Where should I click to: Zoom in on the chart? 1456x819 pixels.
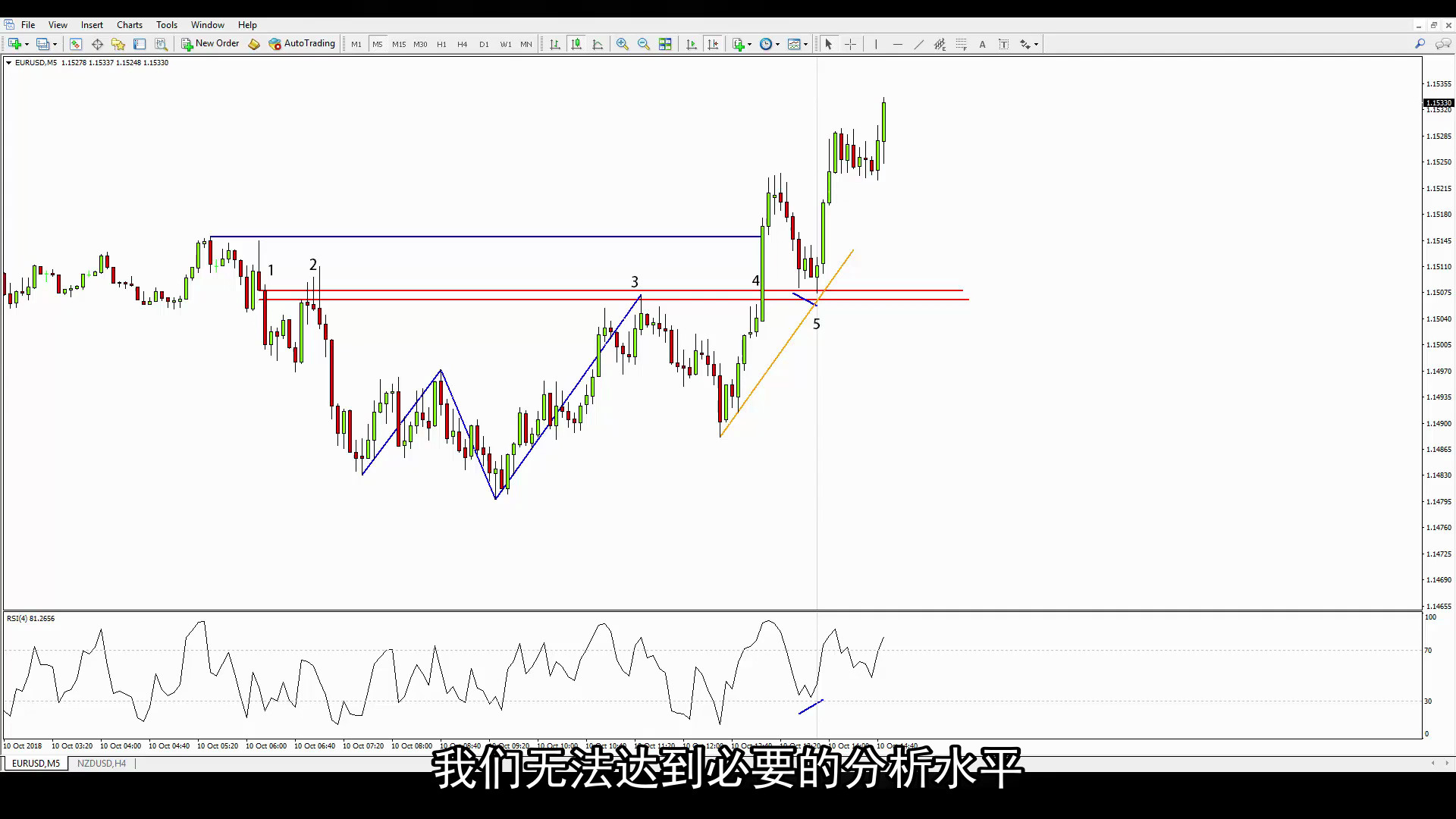623,44
